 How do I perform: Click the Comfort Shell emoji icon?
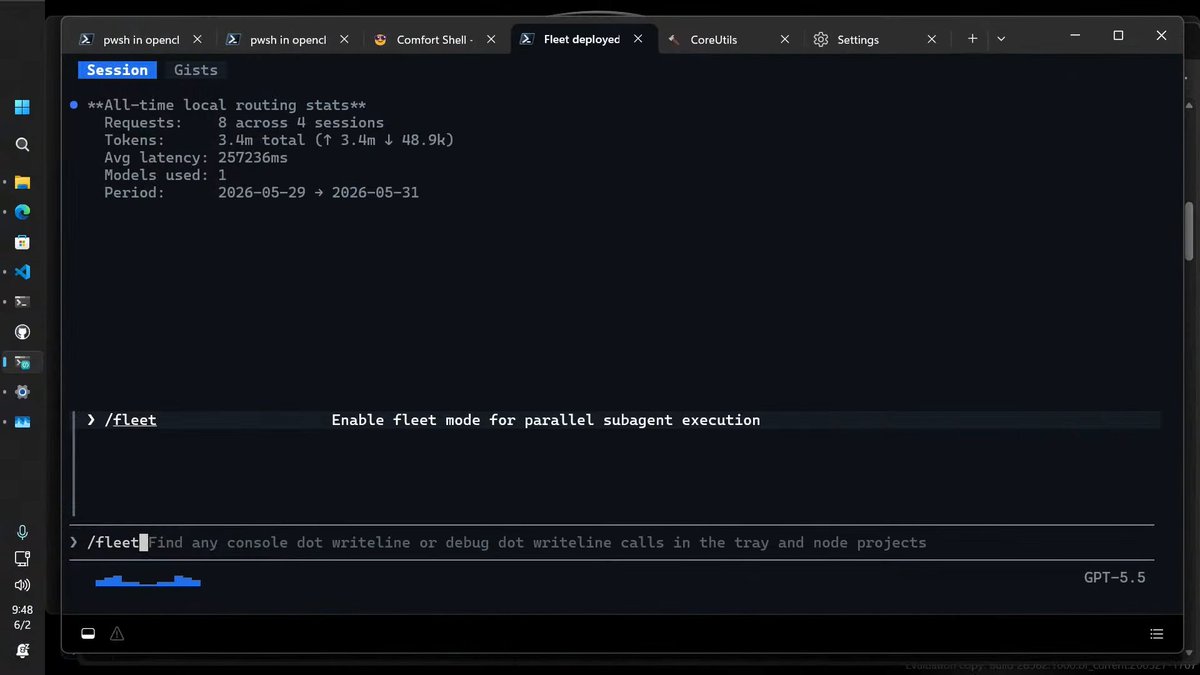pos(380,40)
